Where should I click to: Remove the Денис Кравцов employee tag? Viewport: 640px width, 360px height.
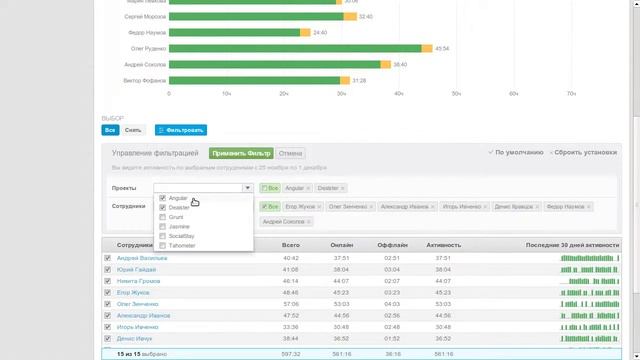point(537,207)
